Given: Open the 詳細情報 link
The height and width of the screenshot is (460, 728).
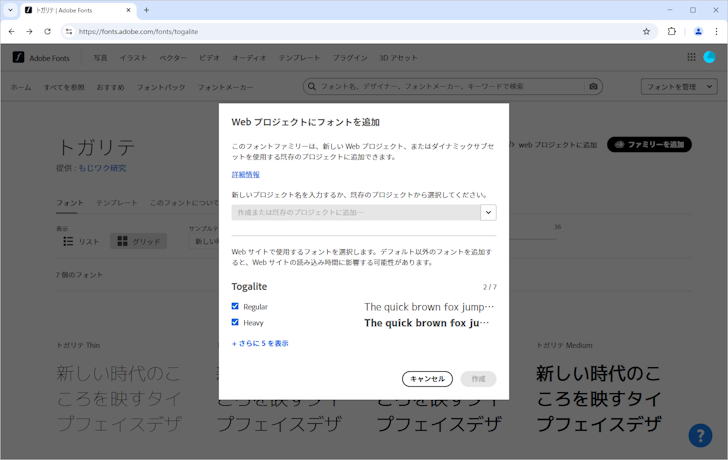Looking at the screenshot, I should click(246, 175).
